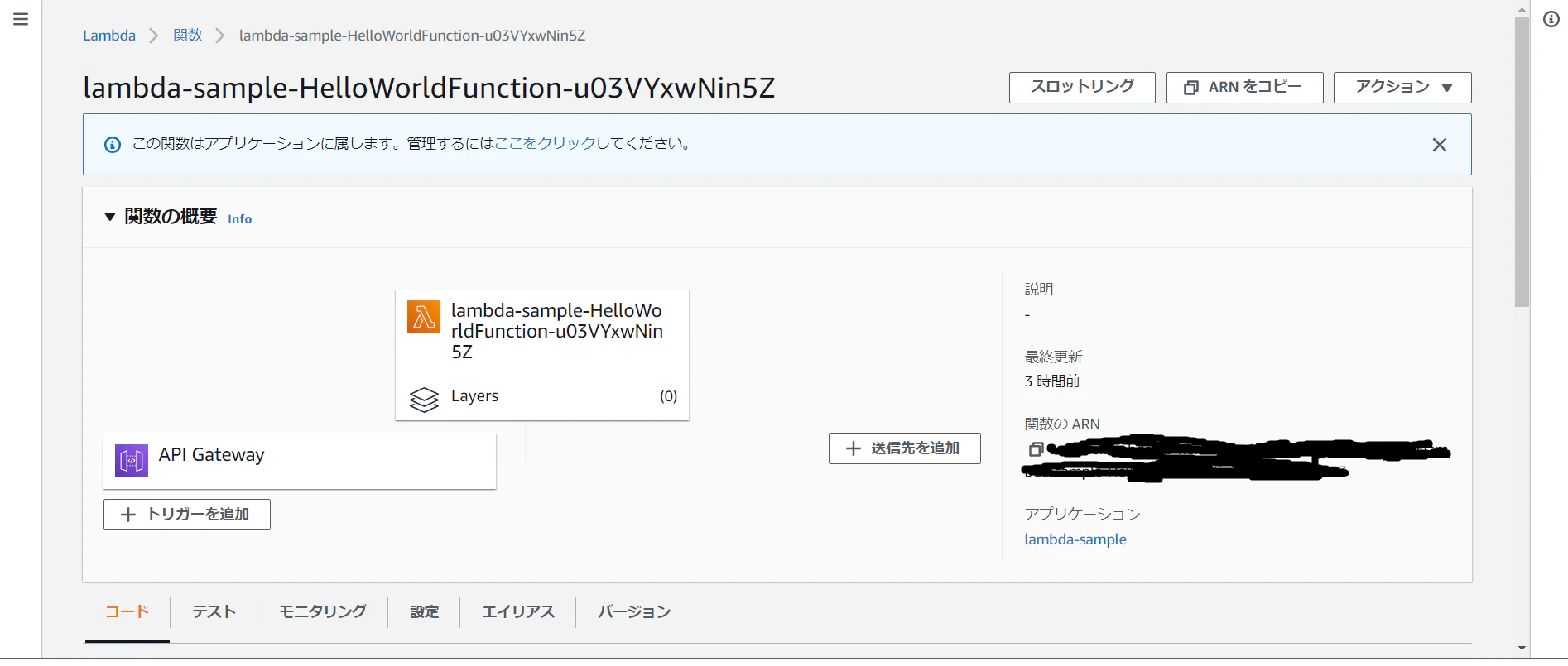The height and width of the screenshot is (666, 1568).
Task: Open the 関数 breadcrumb link
Action: pos(188,36)
